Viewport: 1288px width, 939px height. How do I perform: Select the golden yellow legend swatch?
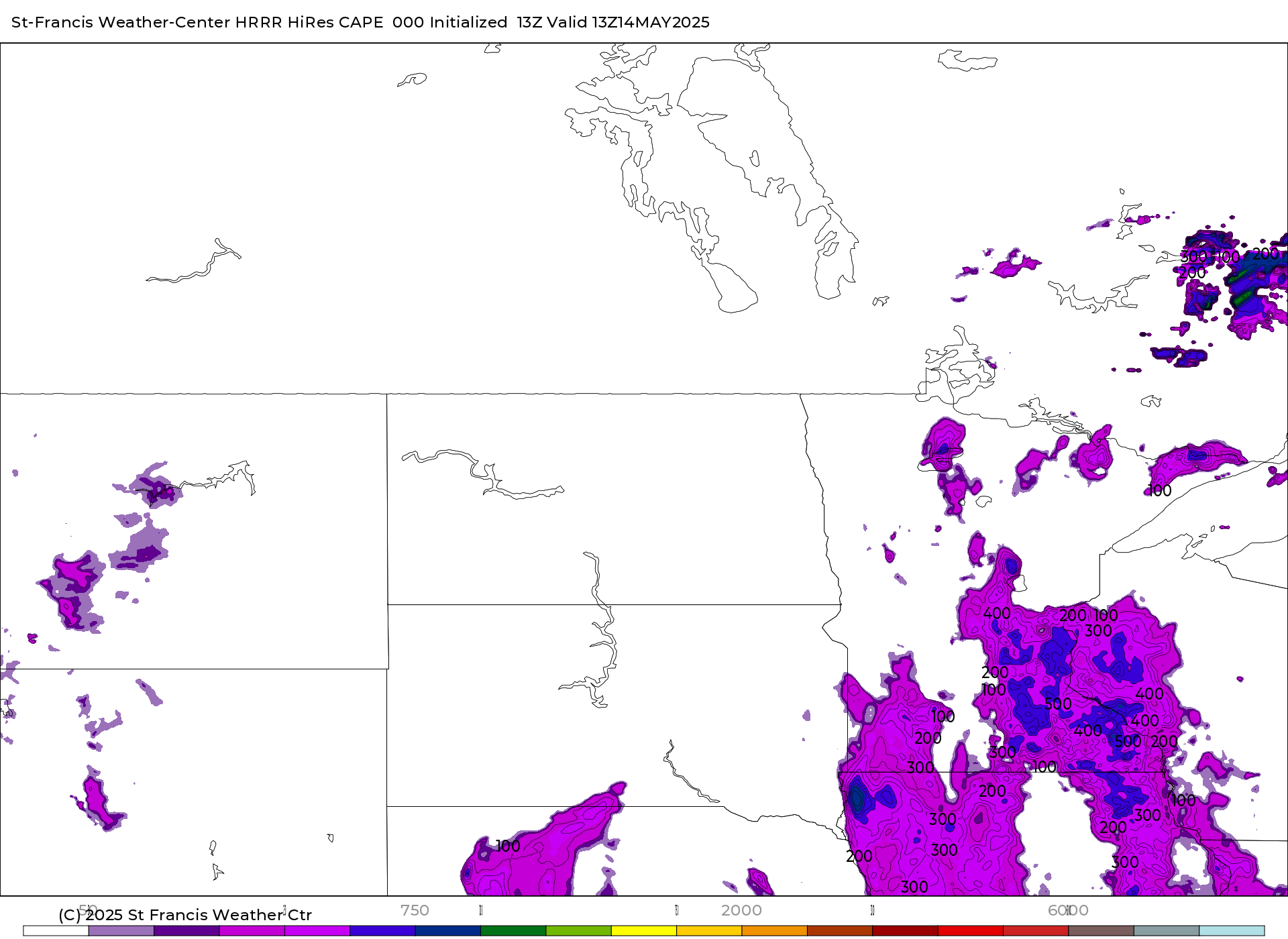(709, 931)
